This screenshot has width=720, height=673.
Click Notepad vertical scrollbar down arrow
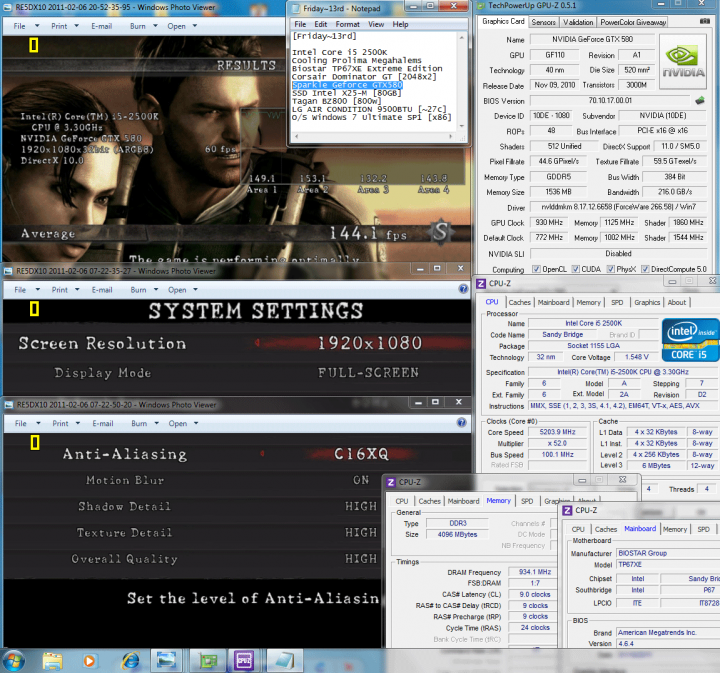tap(461, 126)
